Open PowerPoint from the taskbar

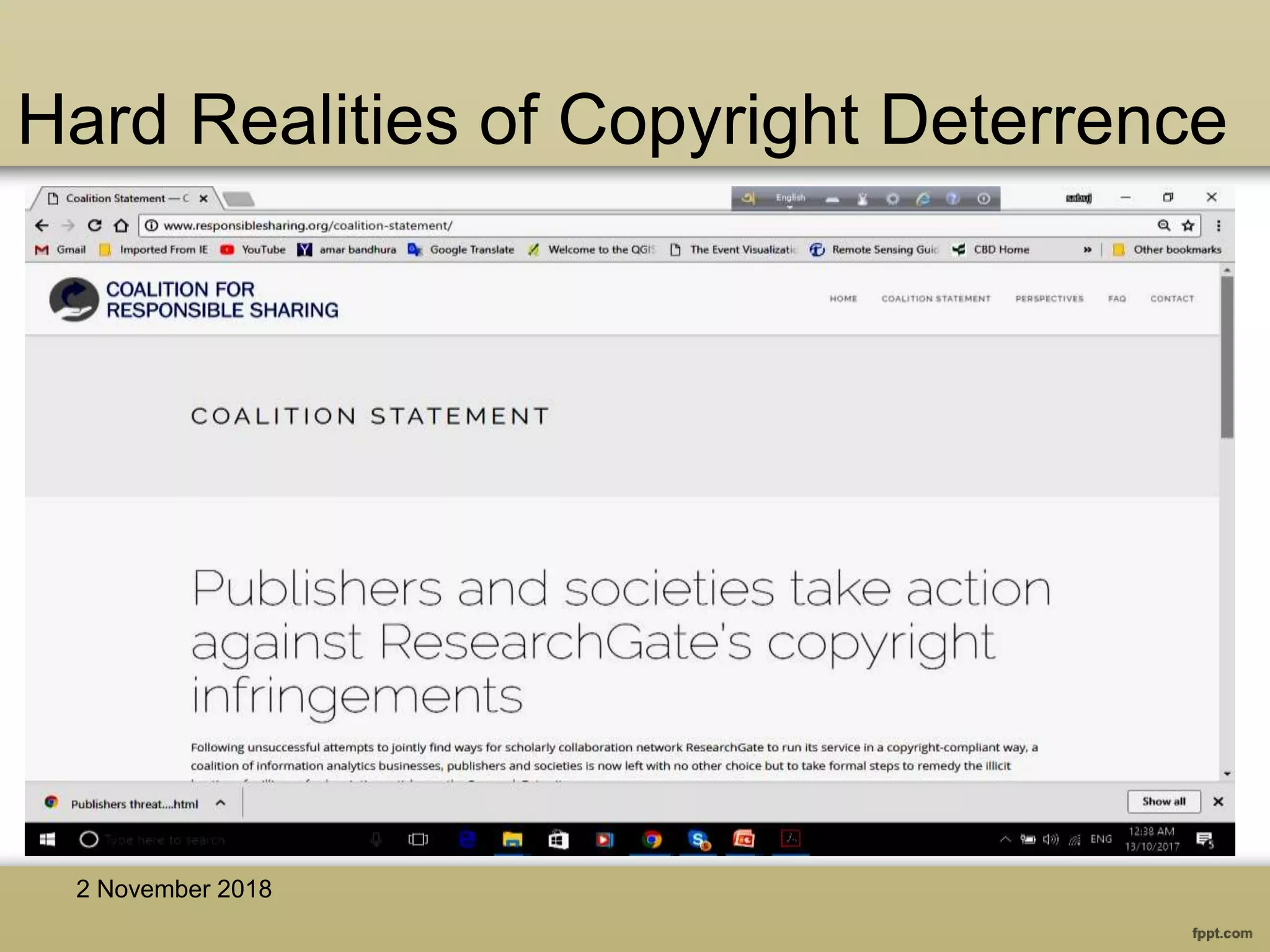pyautogui.click(x=744, y=839)
